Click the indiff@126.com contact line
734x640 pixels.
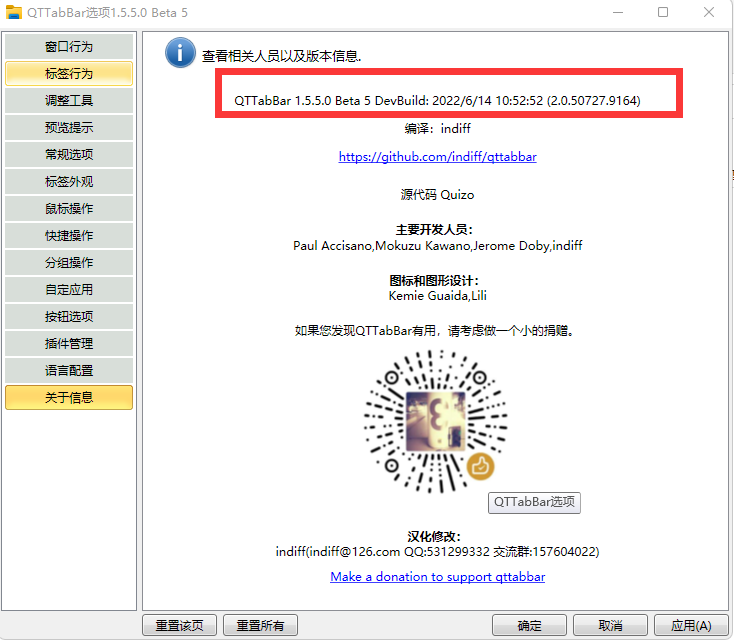(x=437, y=552)
